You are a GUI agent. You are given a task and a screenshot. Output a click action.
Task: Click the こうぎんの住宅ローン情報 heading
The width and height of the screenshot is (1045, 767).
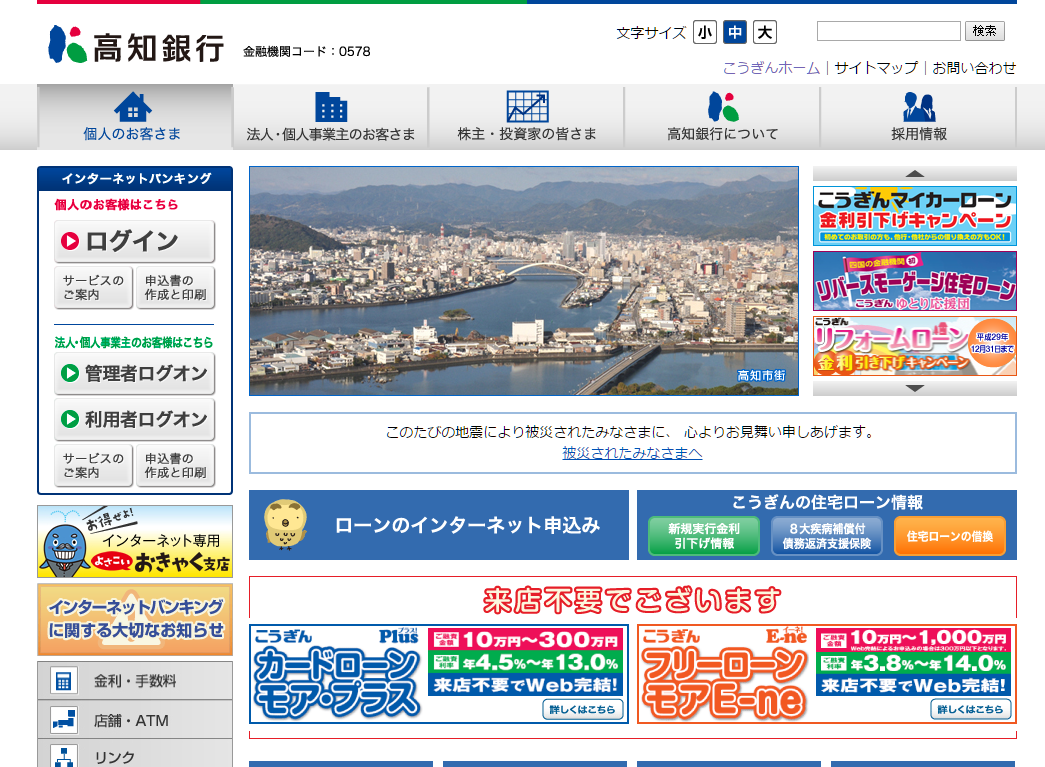pyautogui.click(x=827, y=502)
